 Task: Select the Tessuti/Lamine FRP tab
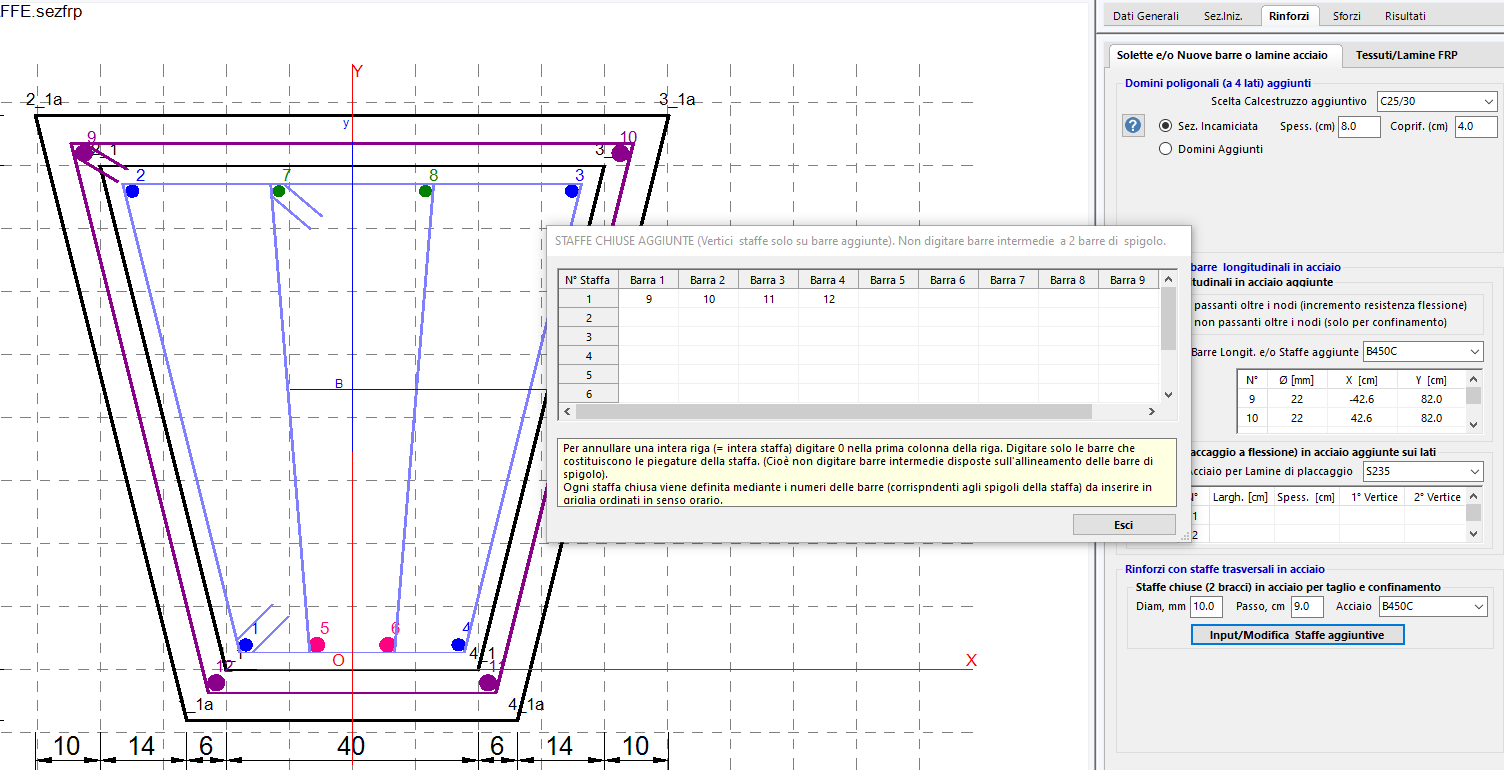(x=1406, y=55)
